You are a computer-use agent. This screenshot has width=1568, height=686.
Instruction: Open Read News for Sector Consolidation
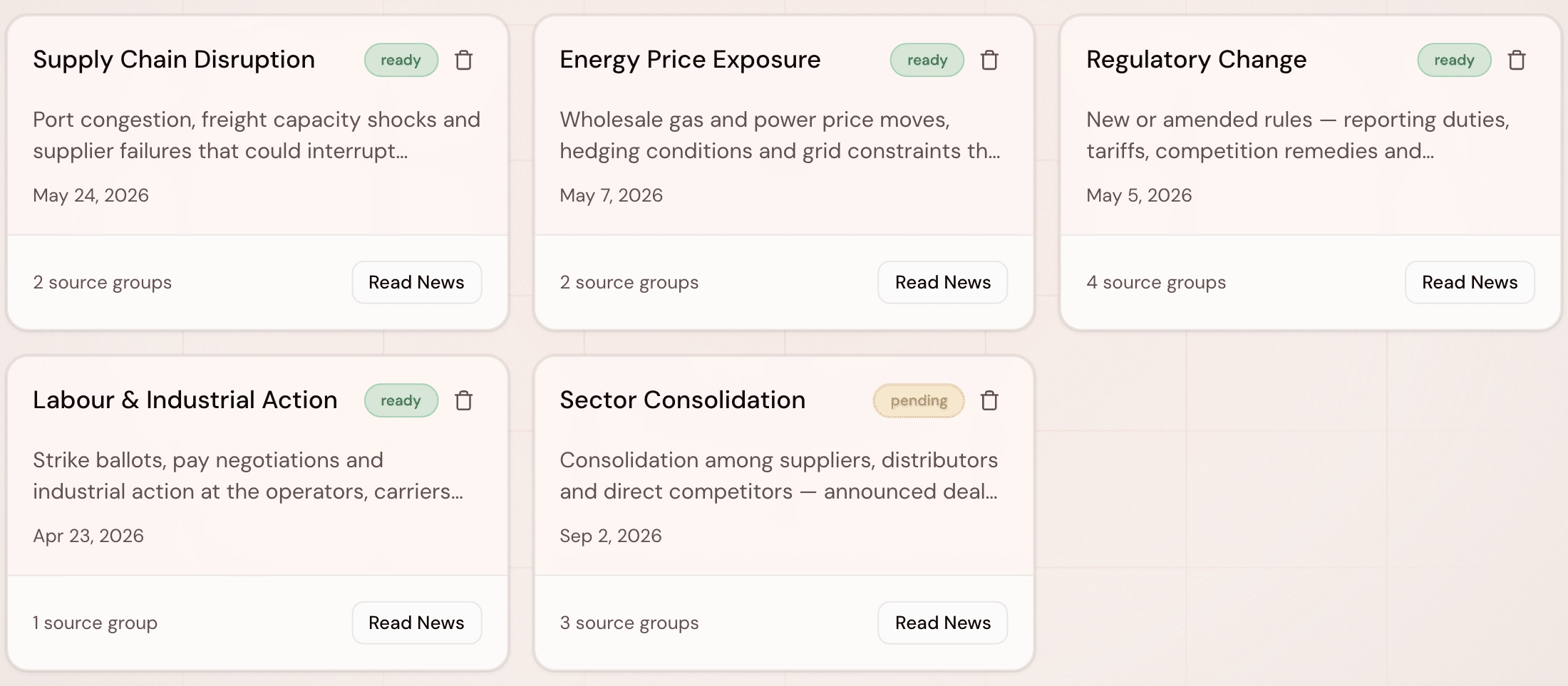[943, 623]
